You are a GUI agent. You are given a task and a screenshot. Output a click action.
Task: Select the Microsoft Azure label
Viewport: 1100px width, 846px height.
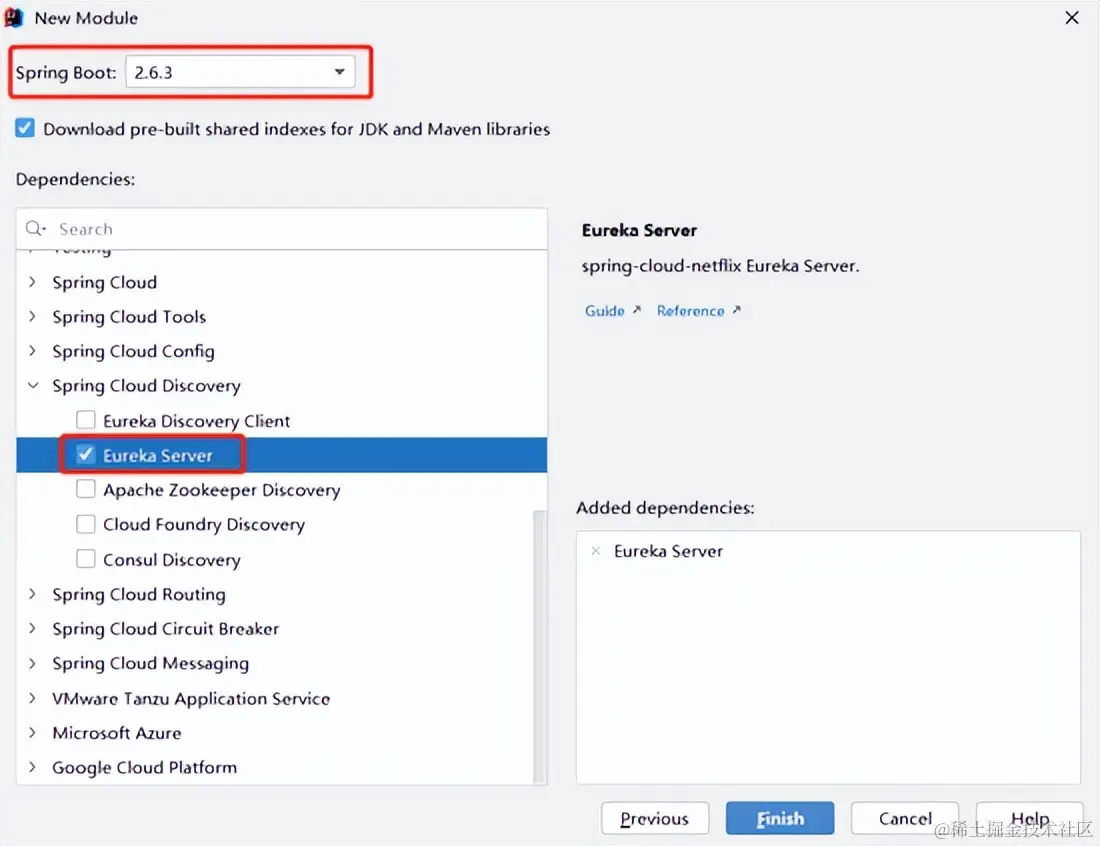pos(116,733)
